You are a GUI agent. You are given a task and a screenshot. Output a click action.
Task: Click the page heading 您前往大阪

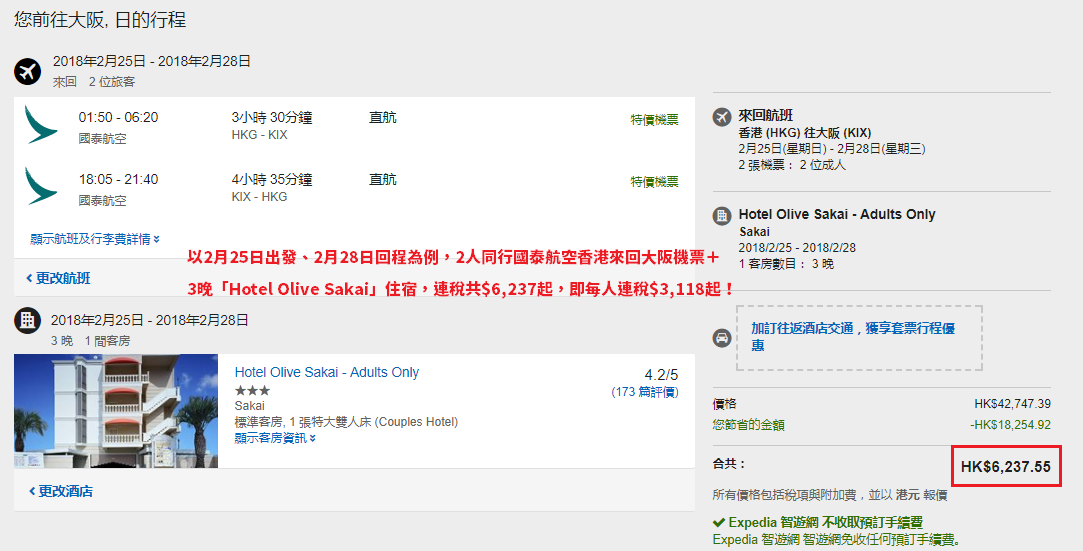[x=100, y=19]
